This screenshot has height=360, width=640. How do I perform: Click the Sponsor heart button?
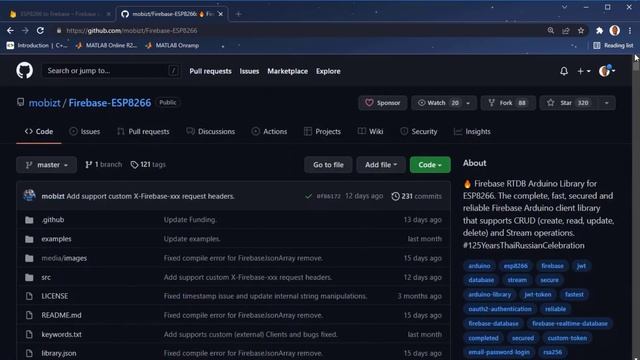coord(382,103)
